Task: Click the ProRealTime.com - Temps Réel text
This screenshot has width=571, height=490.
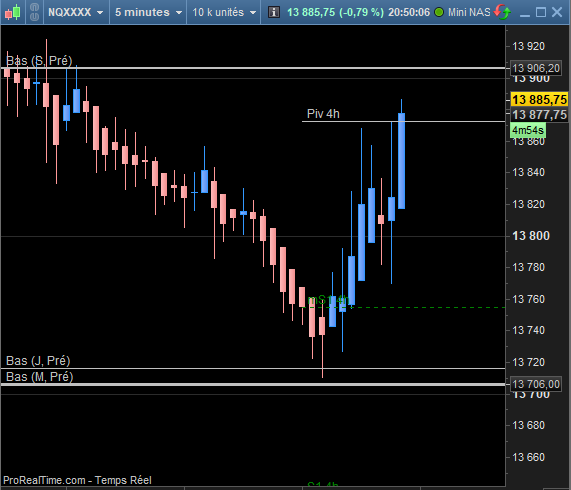Action: click(x=77, y=480)
